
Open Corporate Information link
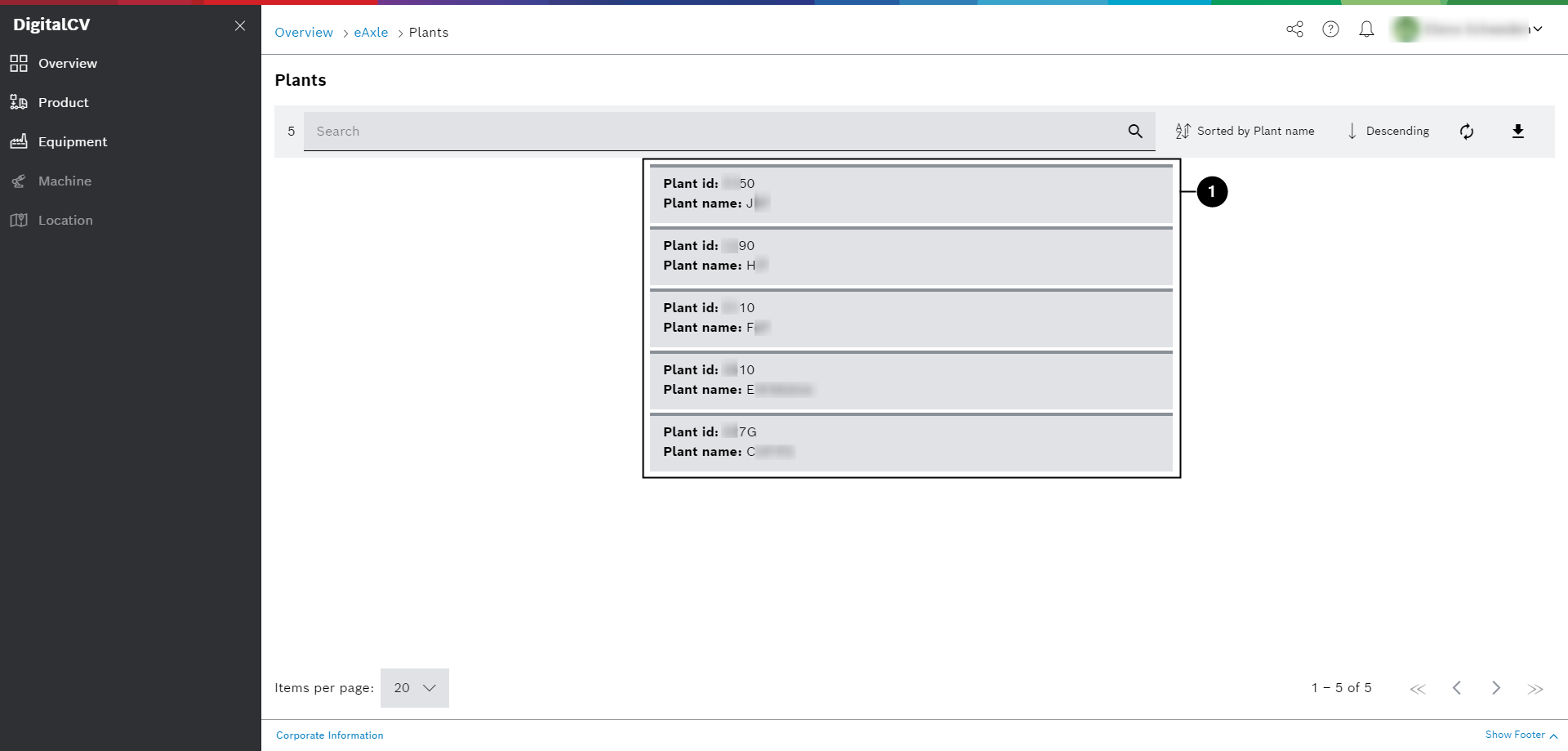[329, 735]
